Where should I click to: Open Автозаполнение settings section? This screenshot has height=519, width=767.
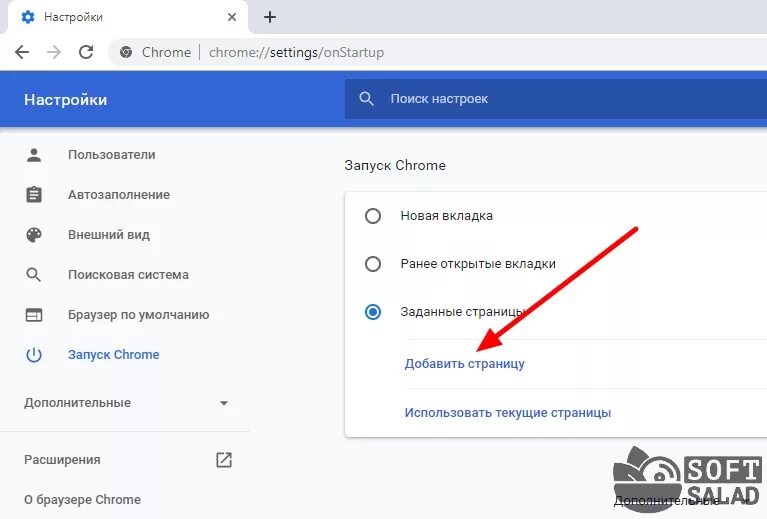click(119, 195)
